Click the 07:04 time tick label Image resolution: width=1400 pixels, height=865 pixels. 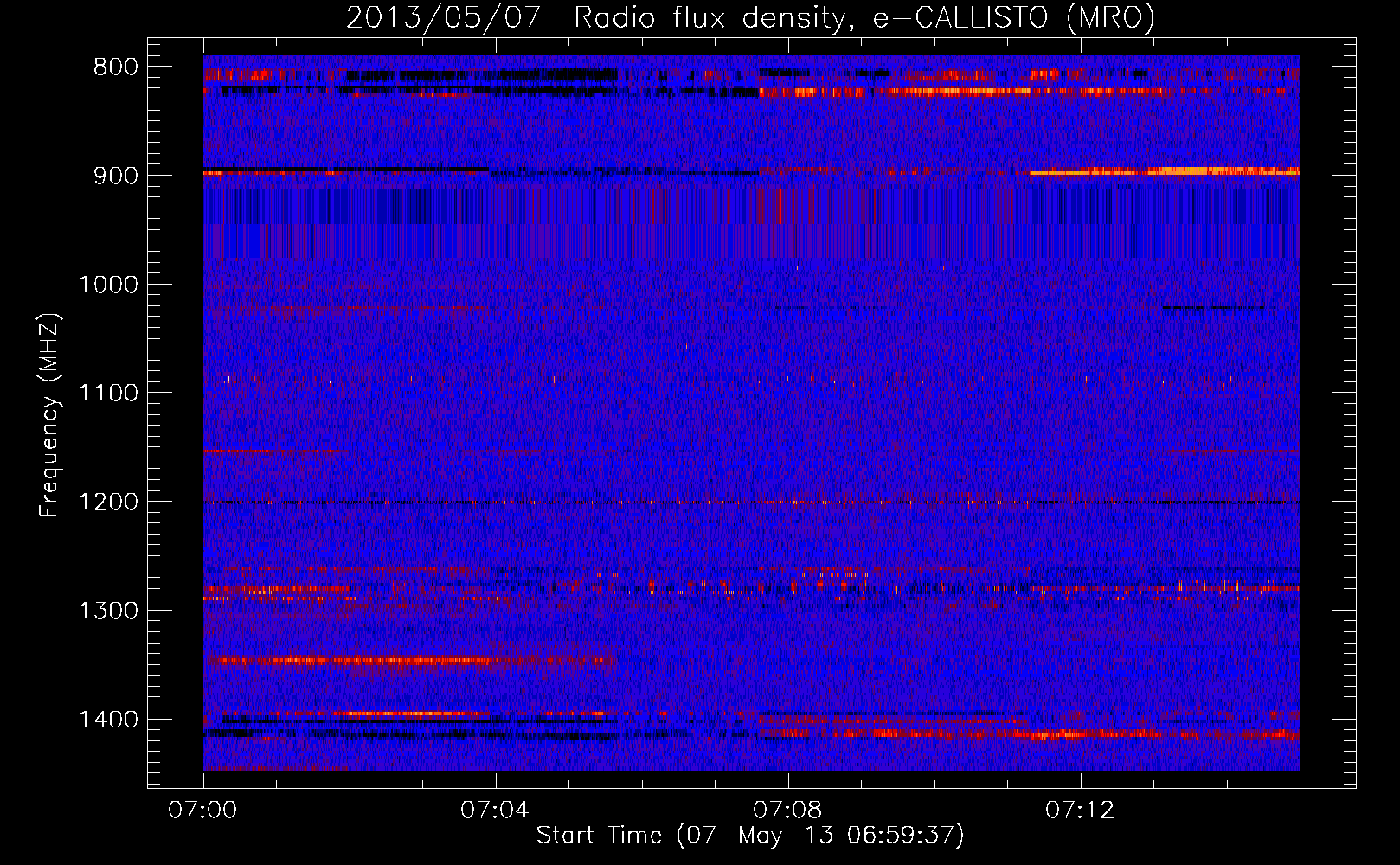click(495, 811)
